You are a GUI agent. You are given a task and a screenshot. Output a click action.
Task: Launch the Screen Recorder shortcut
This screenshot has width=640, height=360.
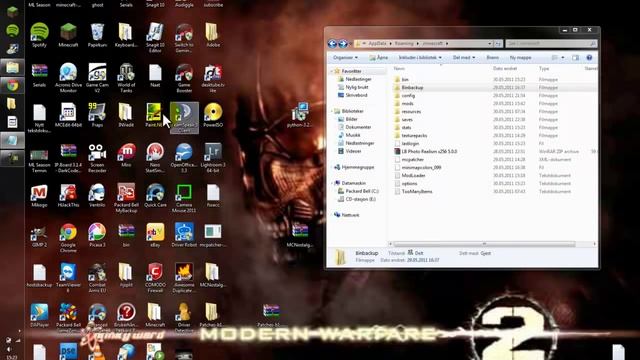point(97,158)
